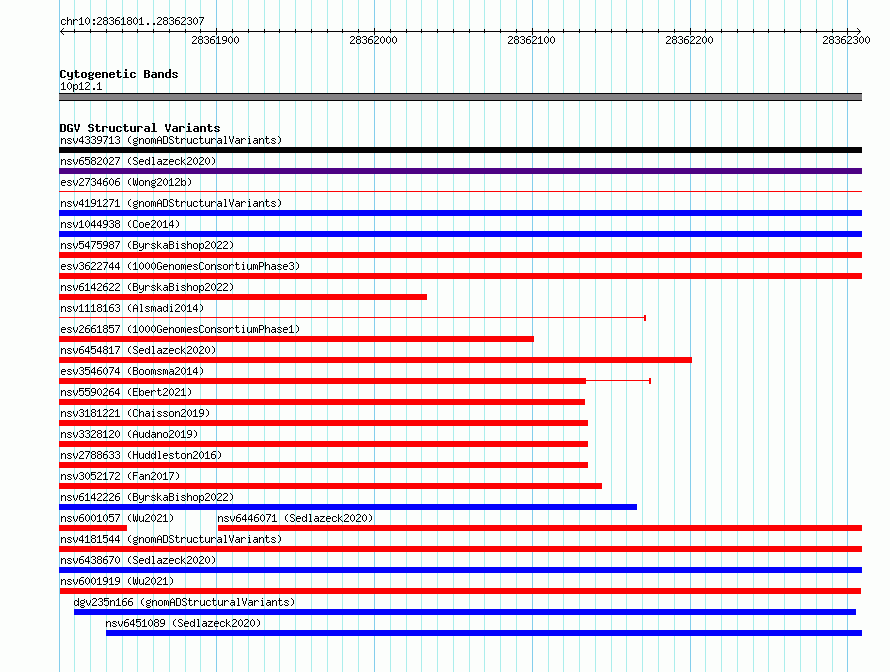Screen dimensions: 890x672
Task: Open nsv1044938 (Coe2014) label
Action: (120, 224)
